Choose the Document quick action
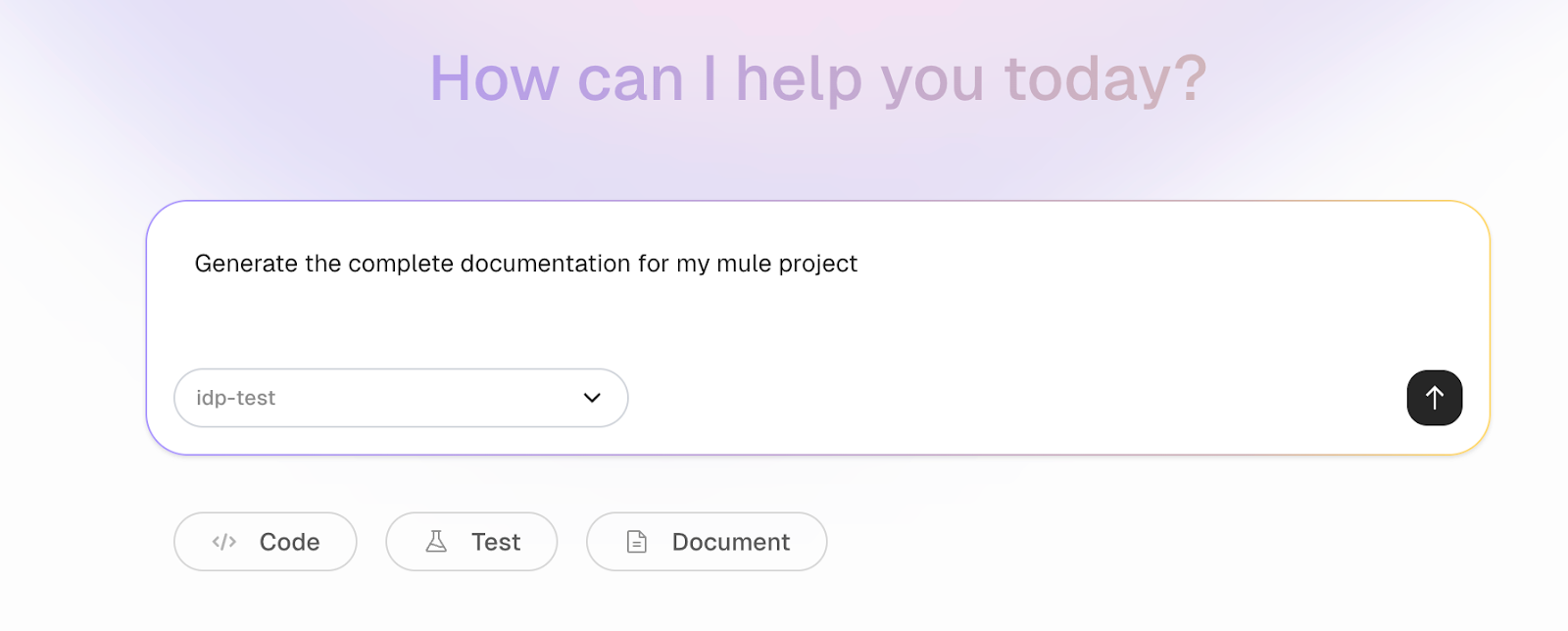 pyautogui.click(x=707, y=542)
